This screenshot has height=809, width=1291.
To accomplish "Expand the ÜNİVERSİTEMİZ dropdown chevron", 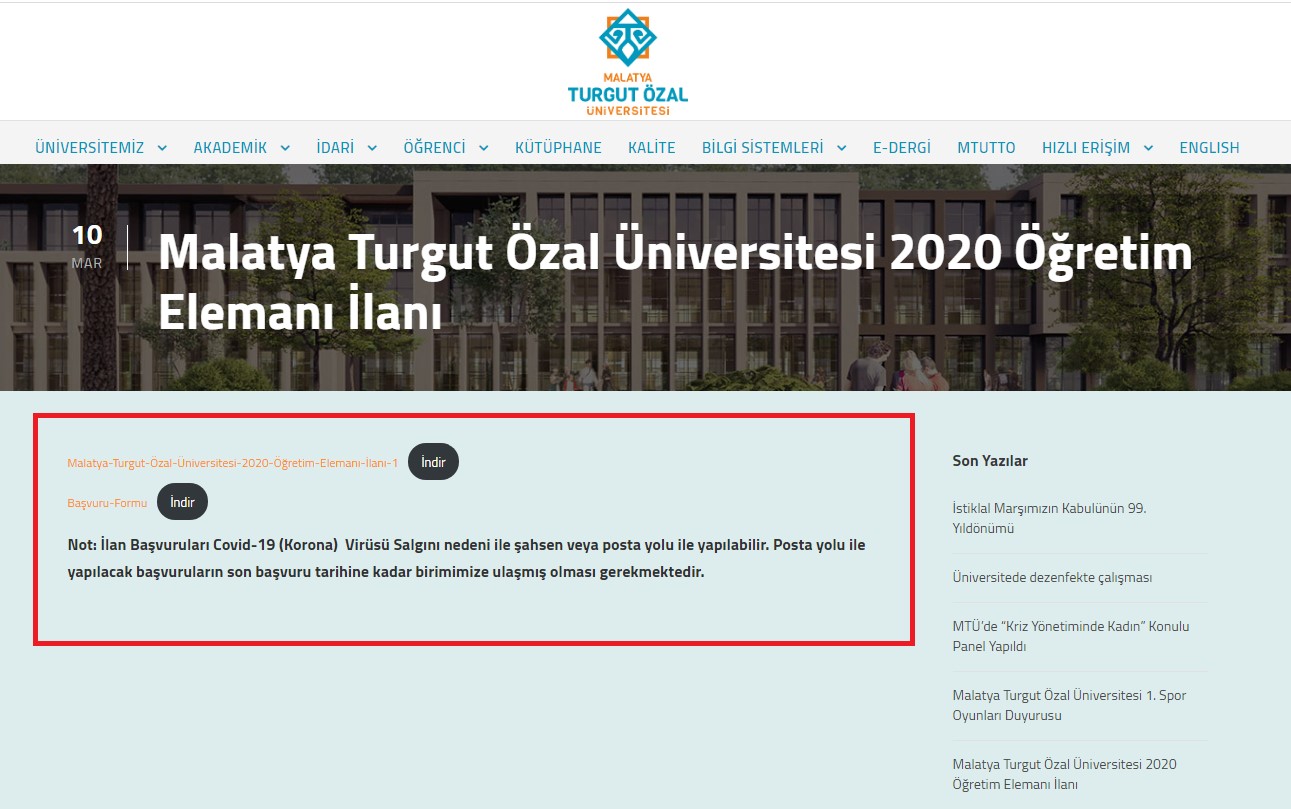I will [162, 148].
